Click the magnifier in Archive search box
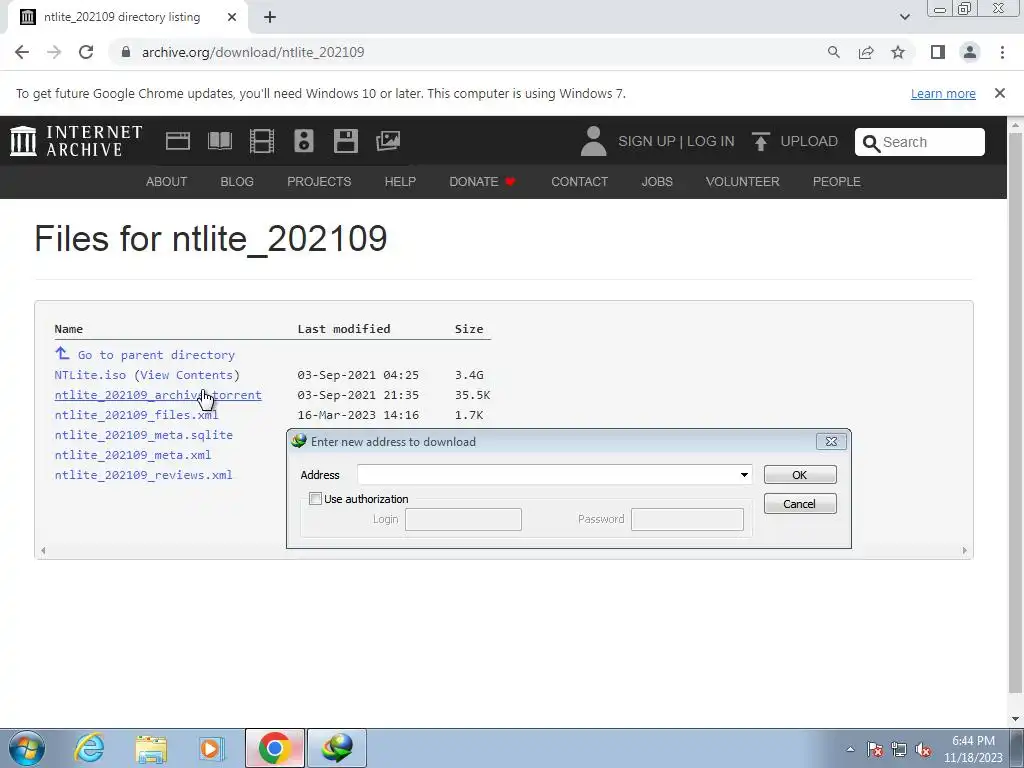Image resolution: width=1024 pixels, height=768 pixels. pyautogui.click(x=871, y=142)
